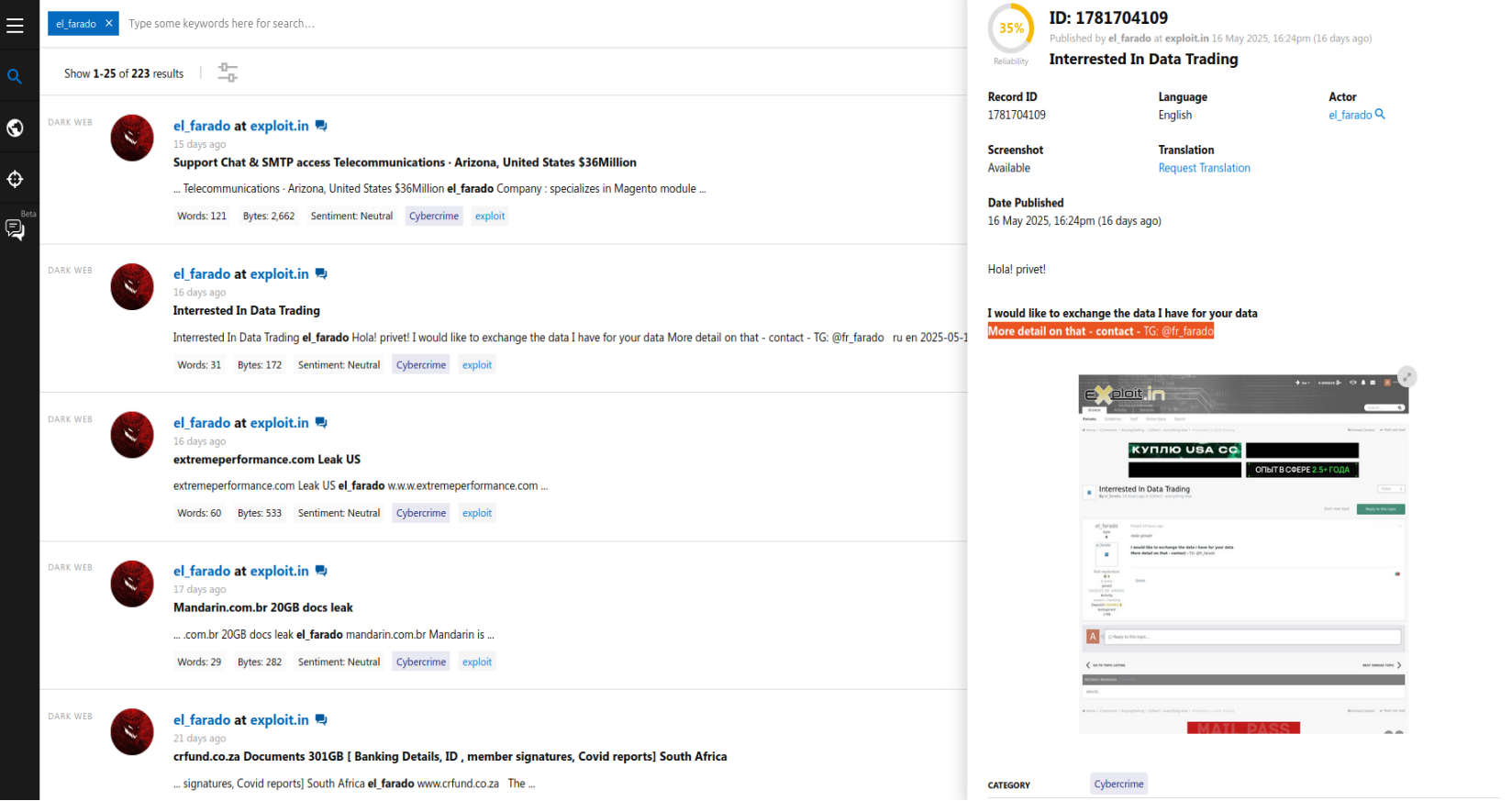Open 'crfund.co.za Documents 301GB' title

[x=450, y=757]
